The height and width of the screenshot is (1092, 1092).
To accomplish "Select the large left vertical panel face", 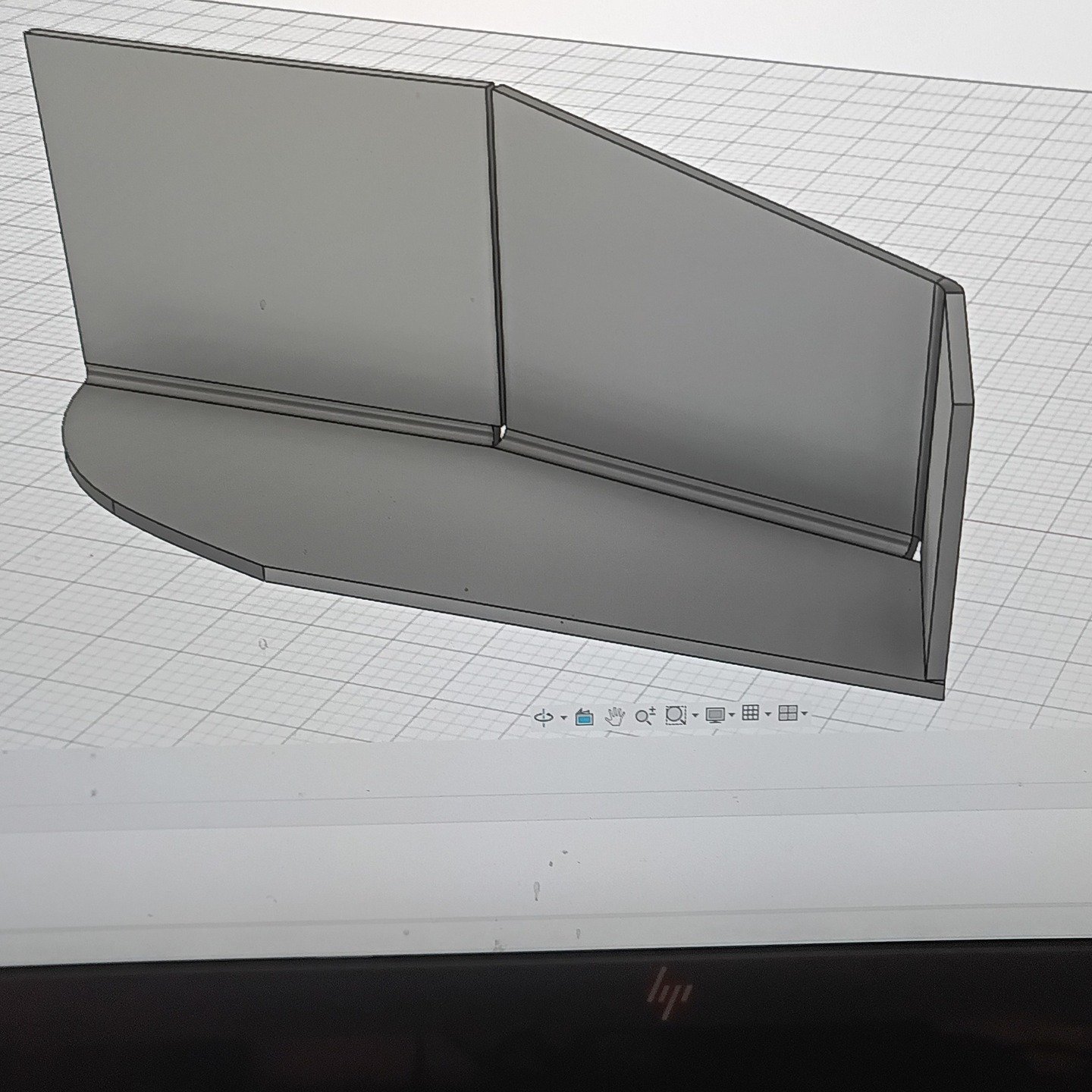I will click(265, 227).
